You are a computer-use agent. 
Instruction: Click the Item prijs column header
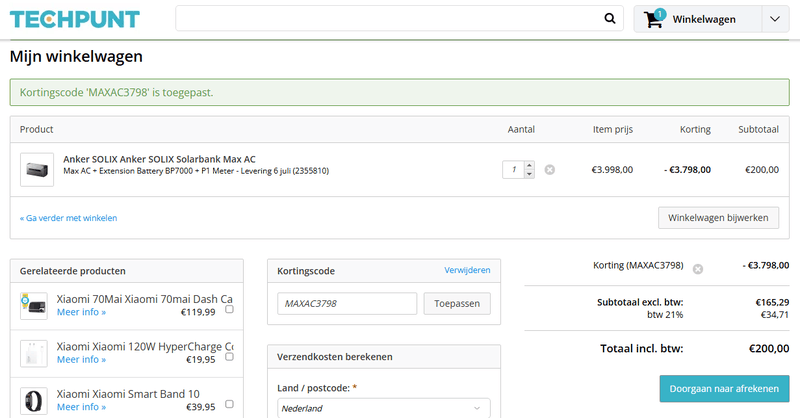[x=613, y=129]
